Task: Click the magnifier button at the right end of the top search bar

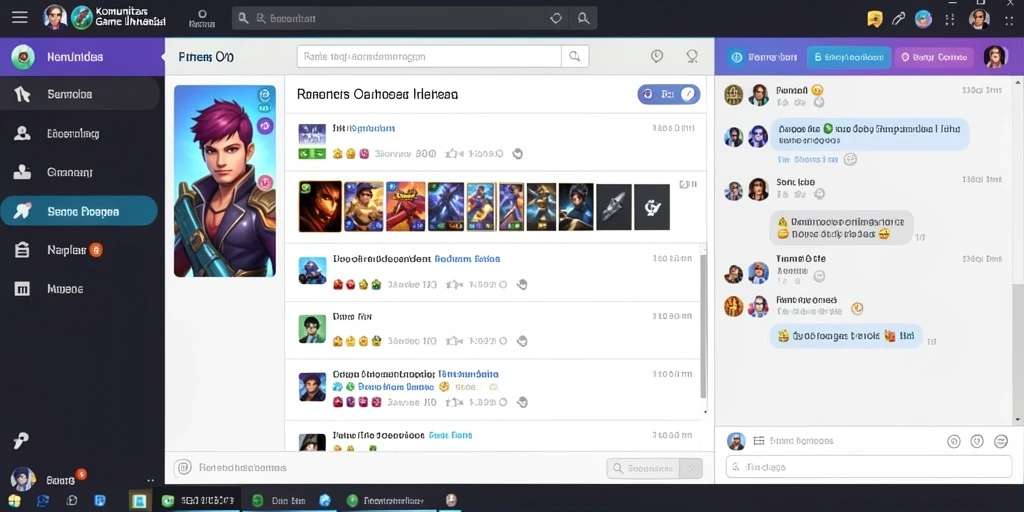Action: point(583,18)
